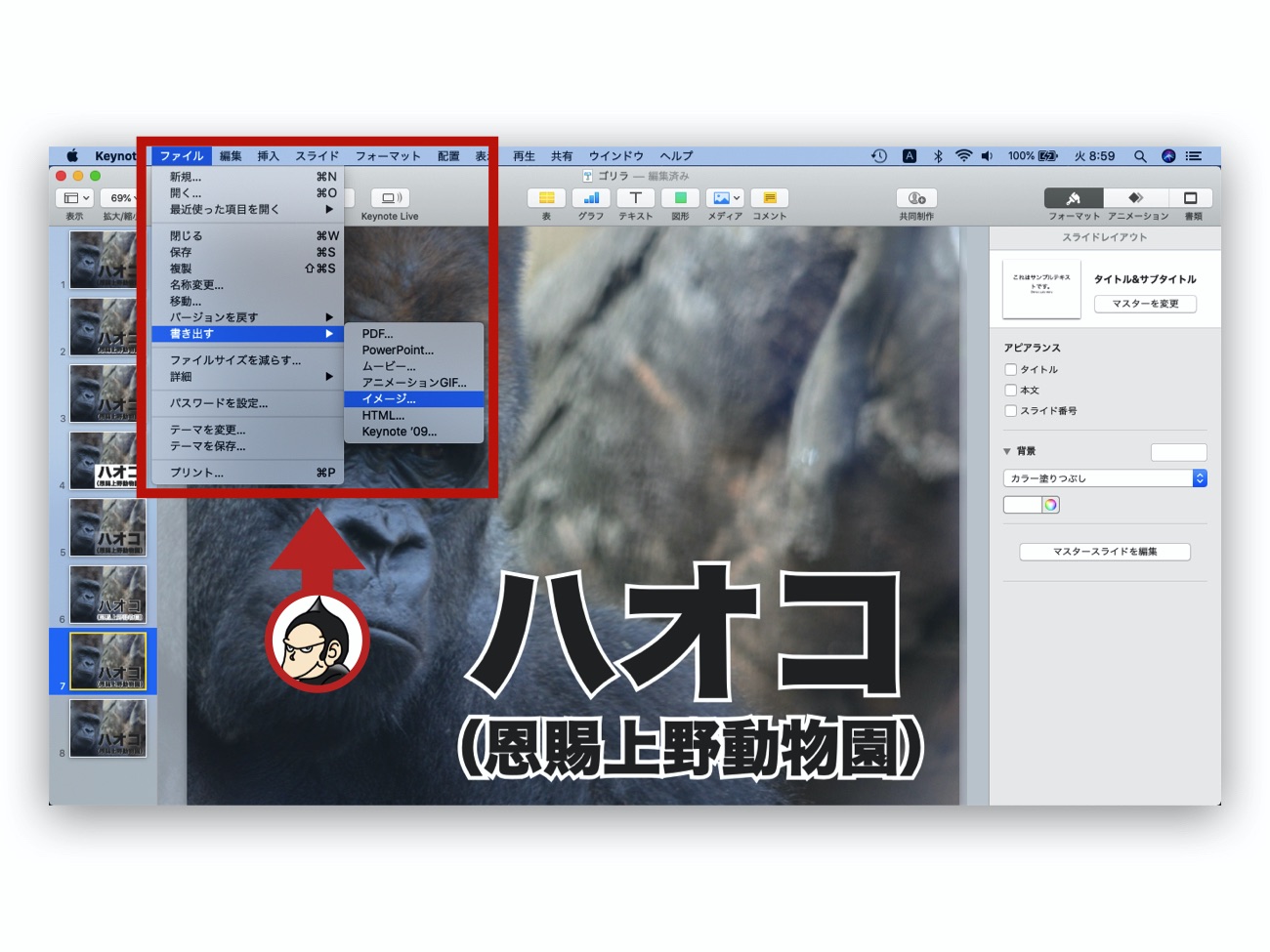Image resolution: width=1270 pixels, height=952 pixels.
Task: Click the battery status icon
Action: [x=1048, y=156]
